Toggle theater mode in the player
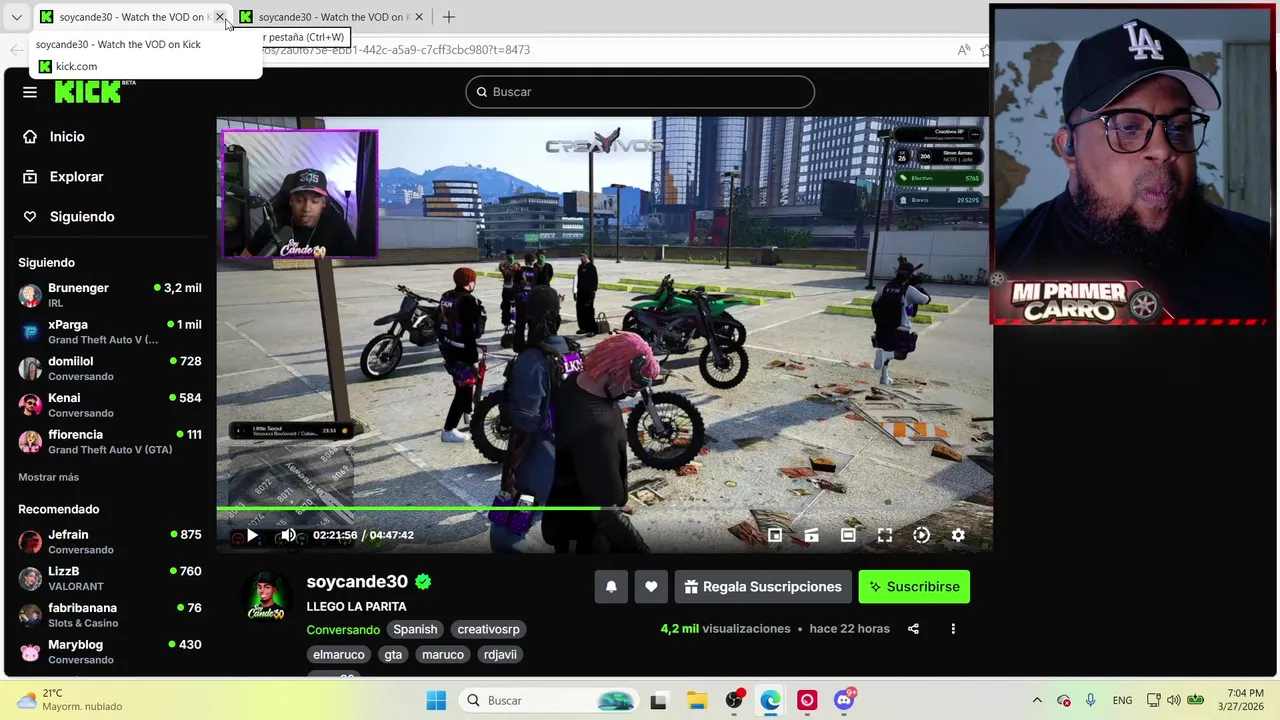Viewport: 1280px width, 720px height. pos(848,536)
